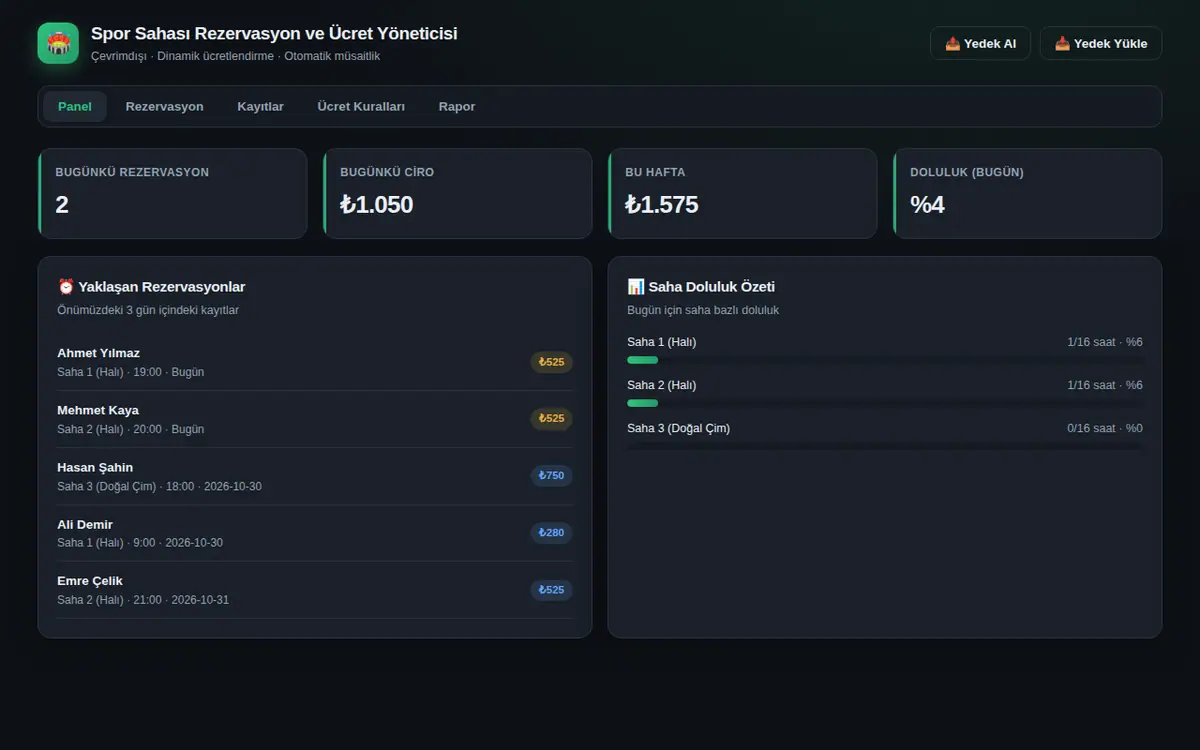The width and height of the screenshot is (1200, 750).
Task: Select Hasan Şahin reservation name
Action: click(95, 467)
